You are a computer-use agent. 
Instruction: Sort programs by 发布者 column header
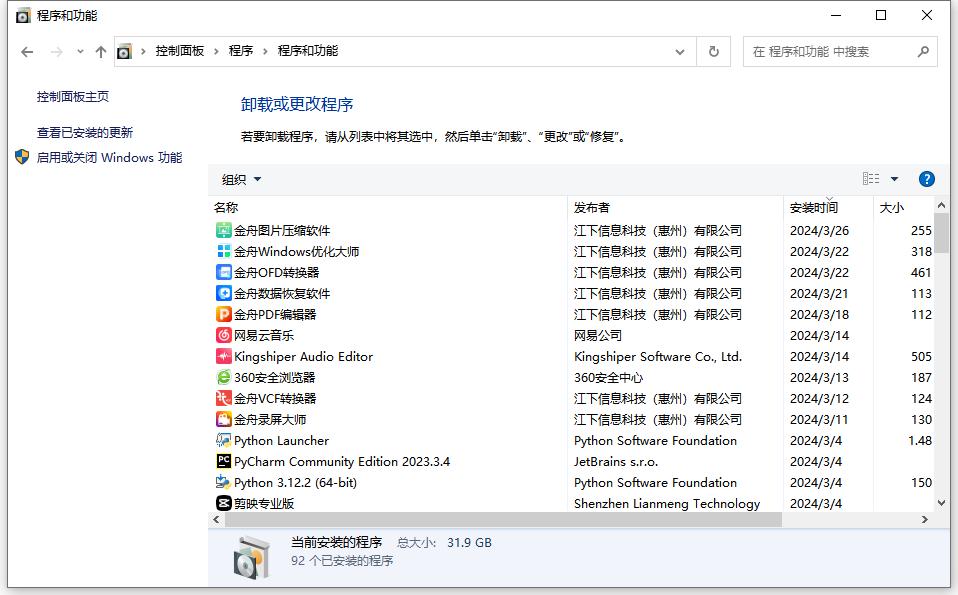[x=591, y=208]
